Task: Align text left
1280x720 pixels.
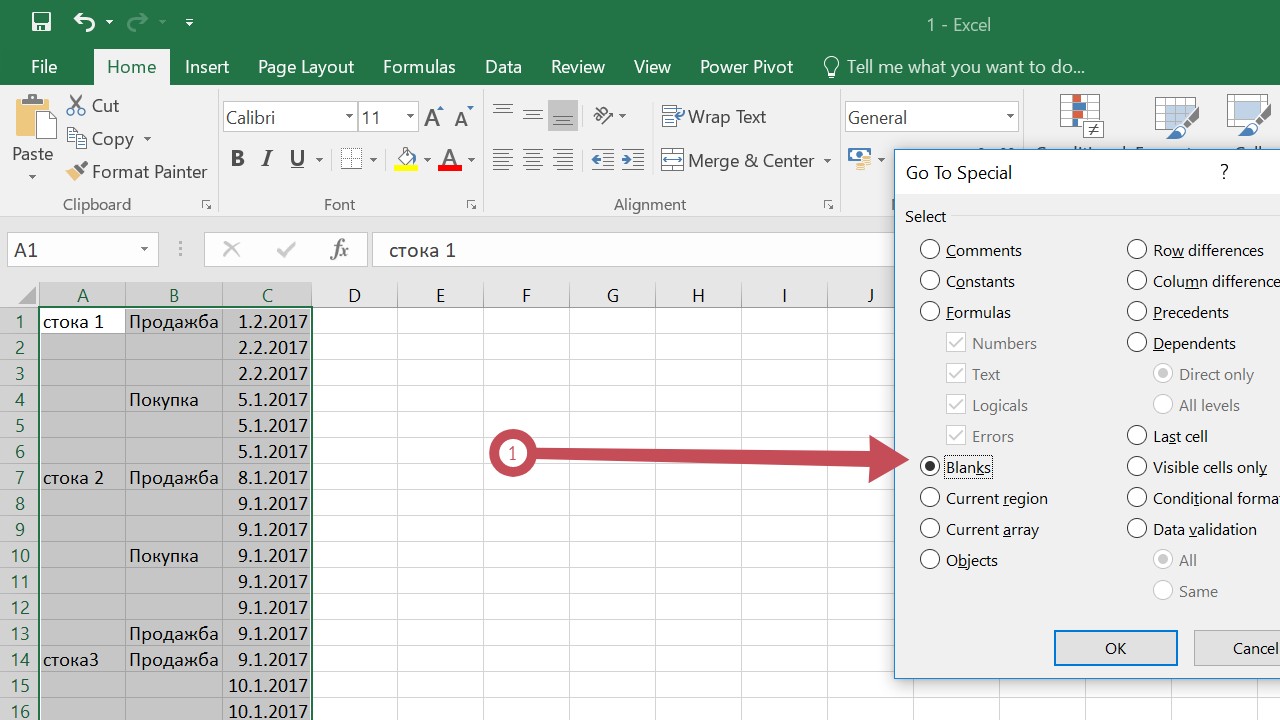Action: tap(503, 159)
